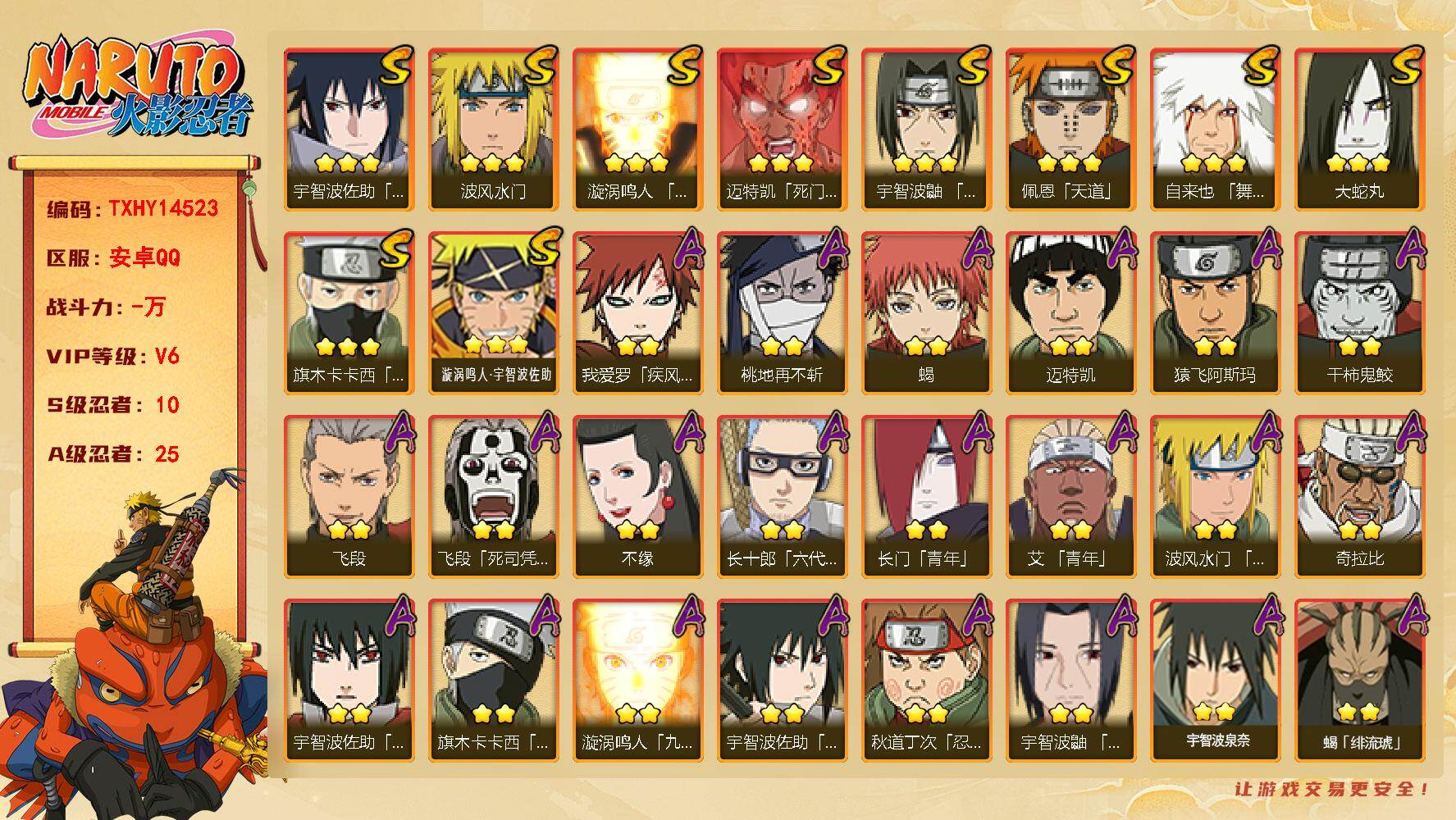Choose the 艾「青年」 ninja card
1456x820 pixels.
1070,496
